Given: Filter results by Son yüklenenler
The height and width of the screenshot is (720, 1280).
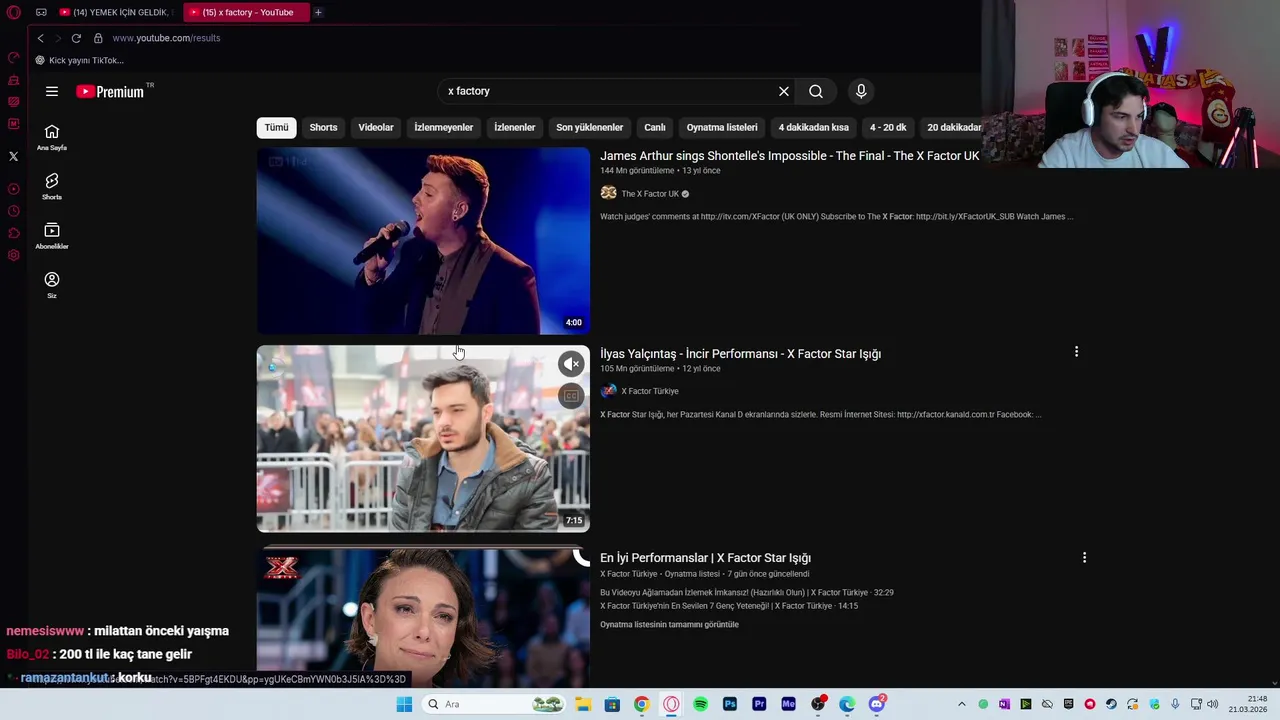Looking at the screenshot, I should 589,127.
